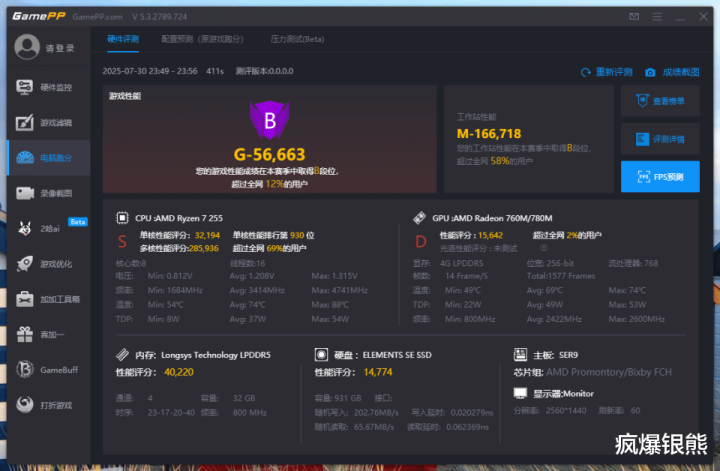Click the Beta badge next to 2哈ai

tap(78, 222)
